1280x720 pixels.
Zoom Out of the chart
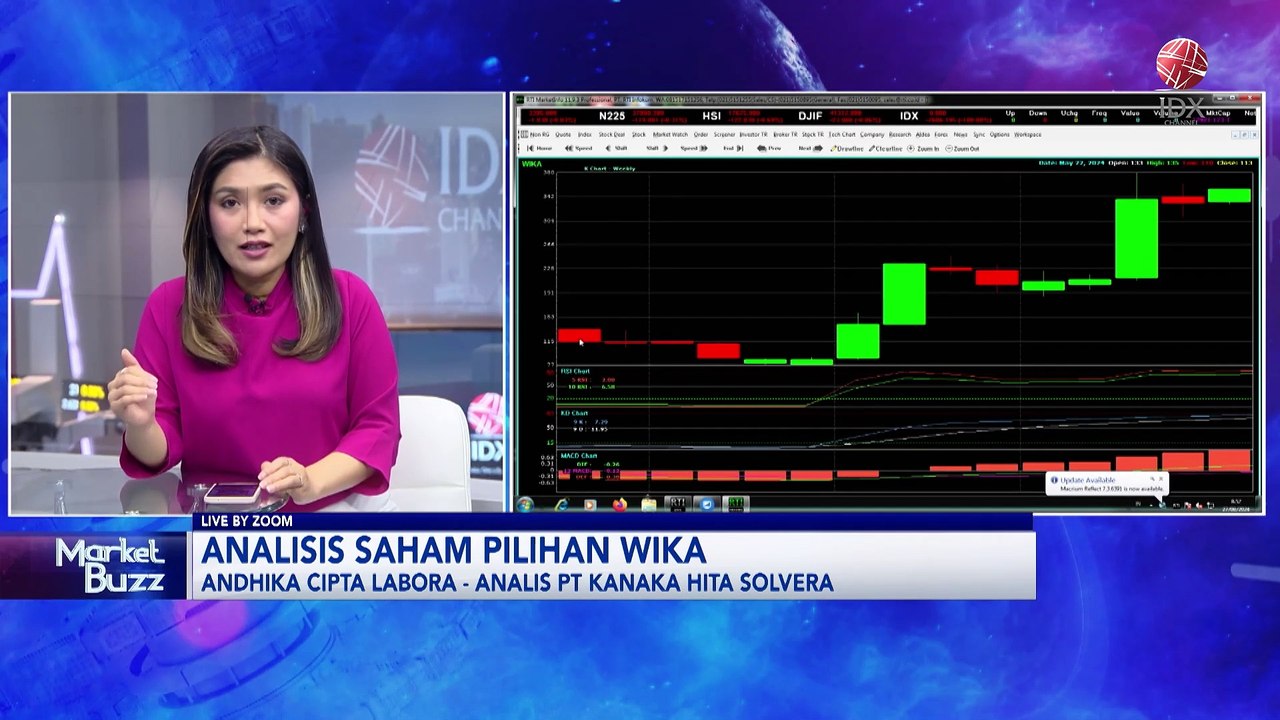tap(963, 148)
